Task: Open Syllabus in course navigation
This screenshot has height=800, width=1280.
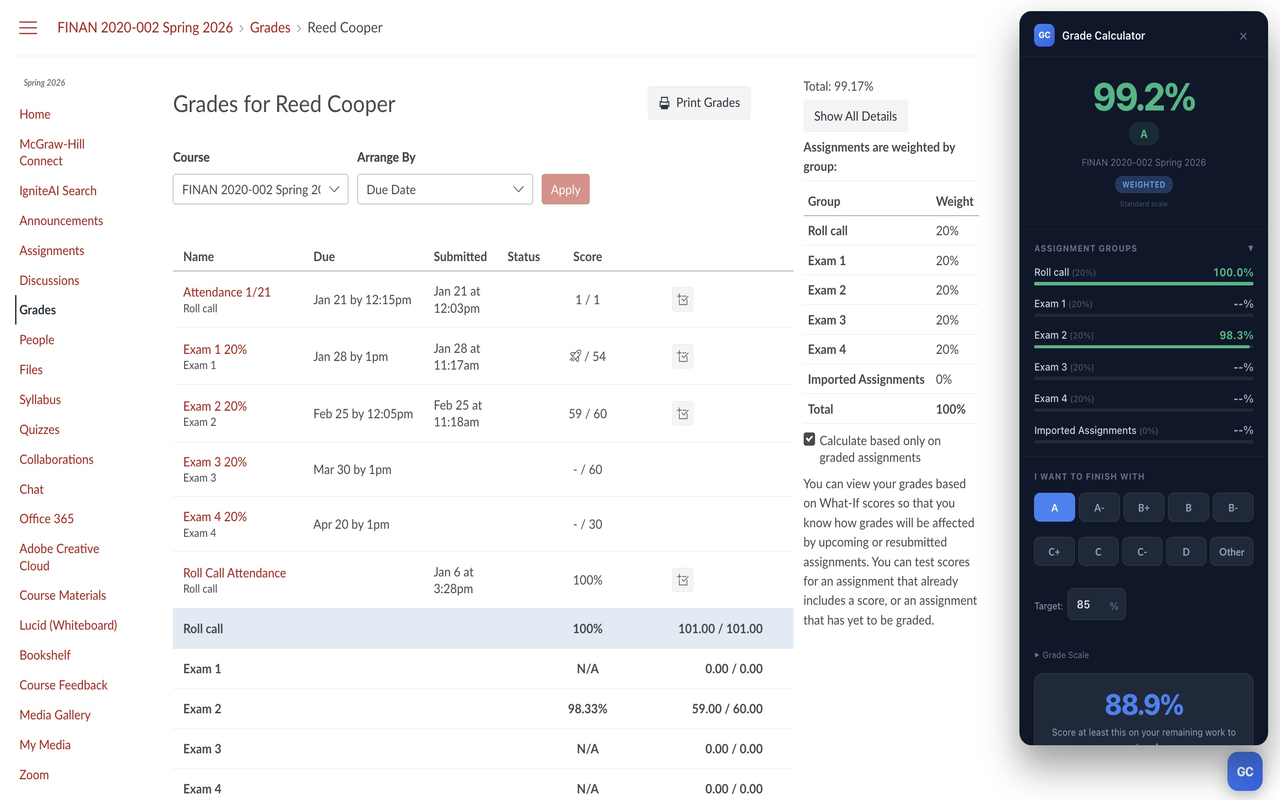Action: [40, 400]
